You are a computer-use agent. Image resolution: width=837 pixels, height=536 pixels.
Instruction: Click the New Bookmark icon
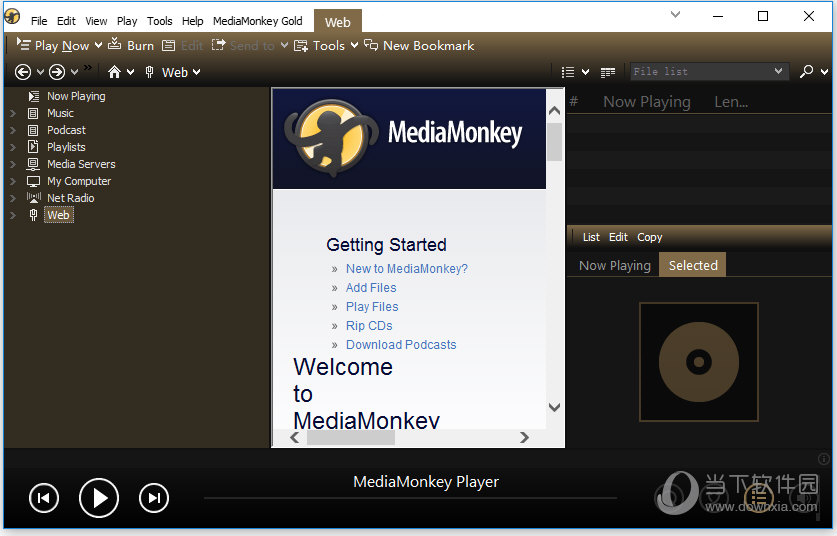click(x=371, y=45)
